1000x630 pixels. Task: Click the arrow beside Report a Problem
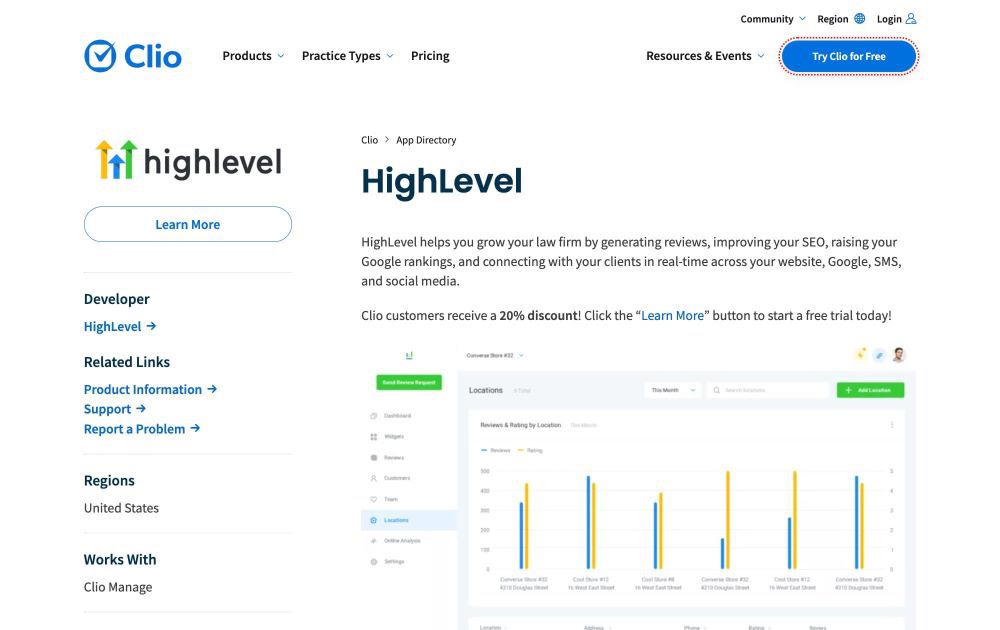[195, 429]
